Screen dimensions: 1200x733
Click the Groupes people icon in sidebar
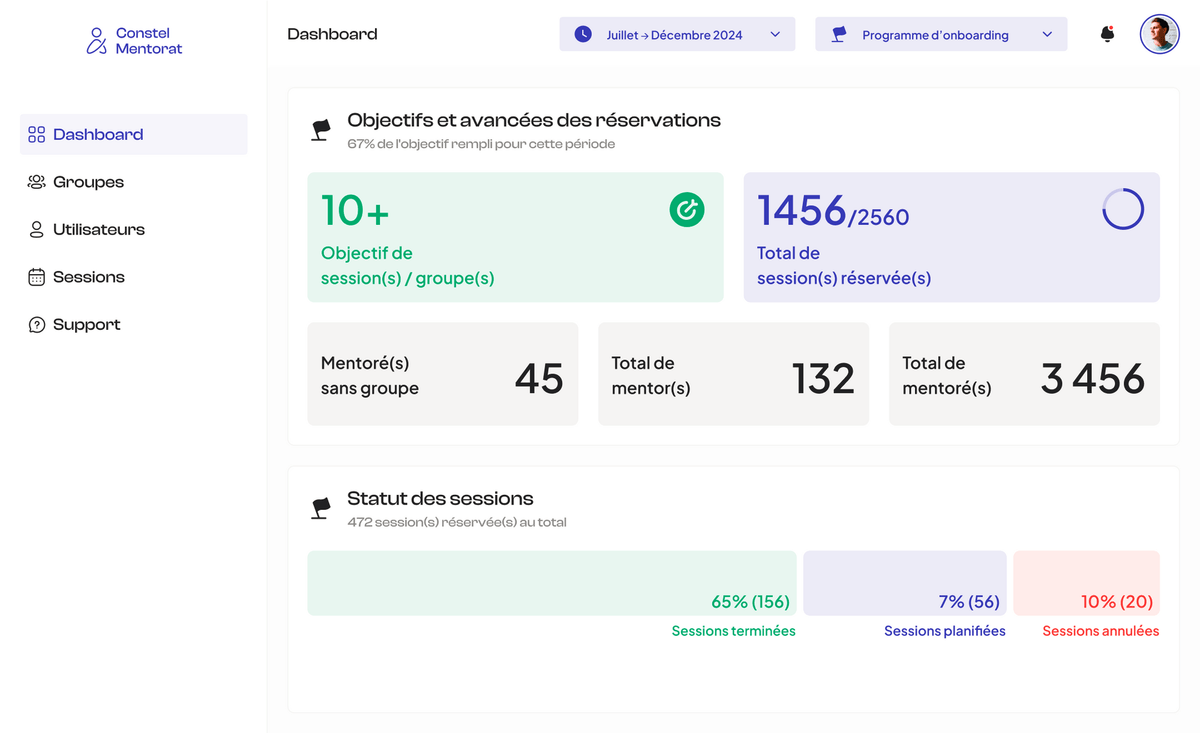coord(37,182)
